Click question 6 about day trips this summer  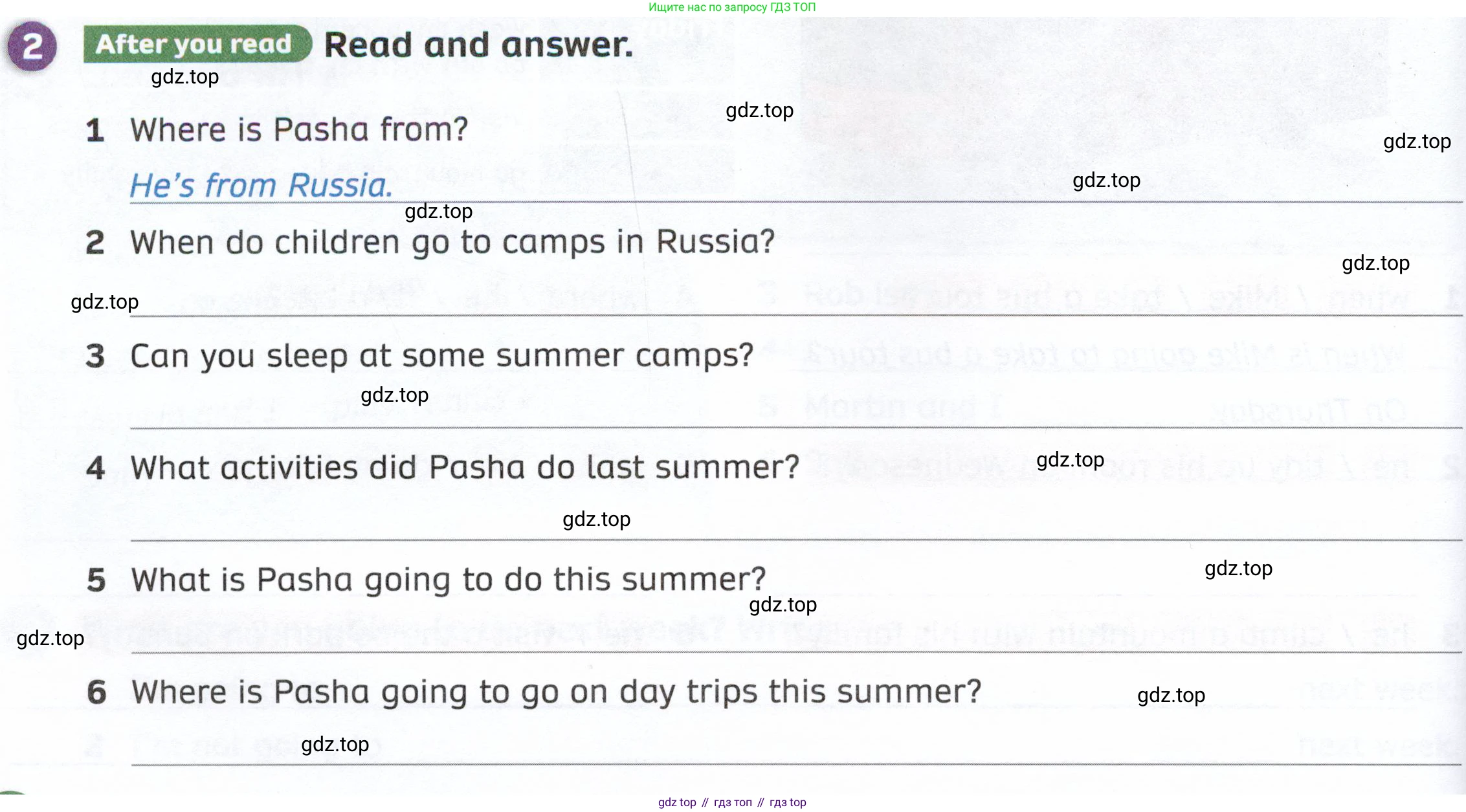point(557,692)
